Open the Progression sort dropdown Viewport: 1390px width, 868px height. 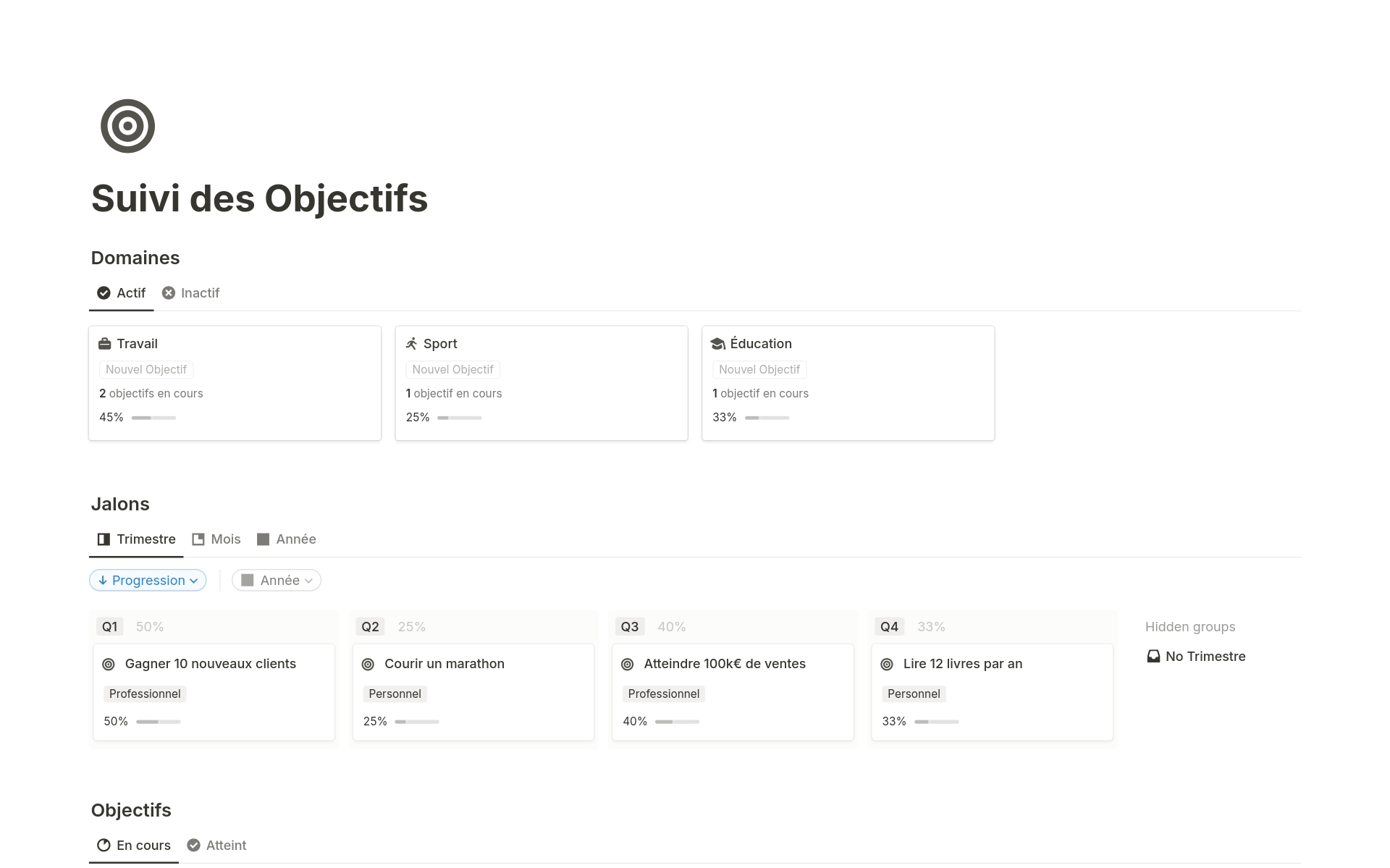[x=148, y=580]
